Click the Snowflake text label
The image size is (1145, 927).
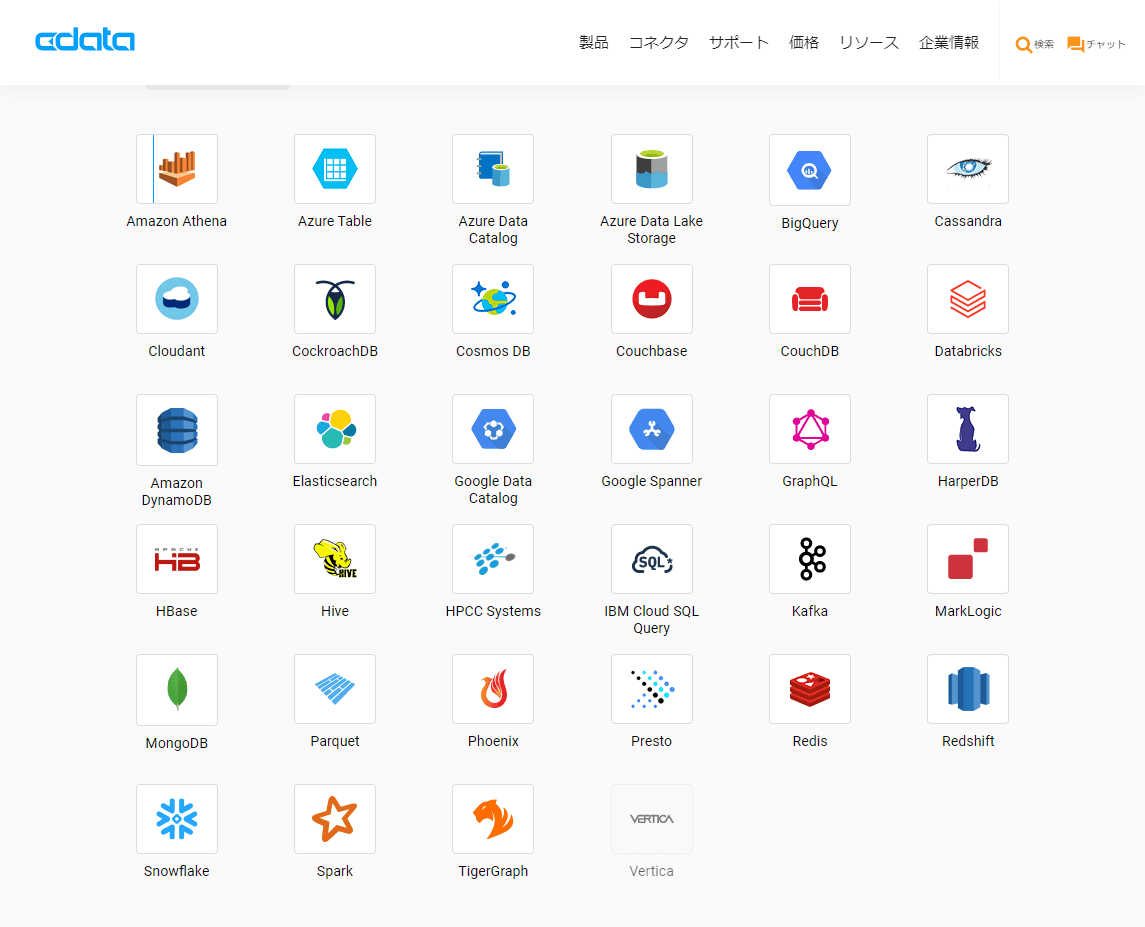(177, 871)
